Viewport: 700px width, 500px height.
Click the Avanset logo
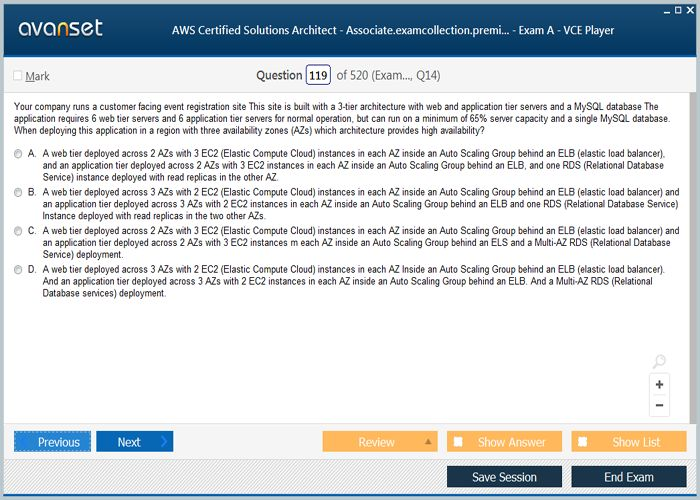[x=60, y=28]
